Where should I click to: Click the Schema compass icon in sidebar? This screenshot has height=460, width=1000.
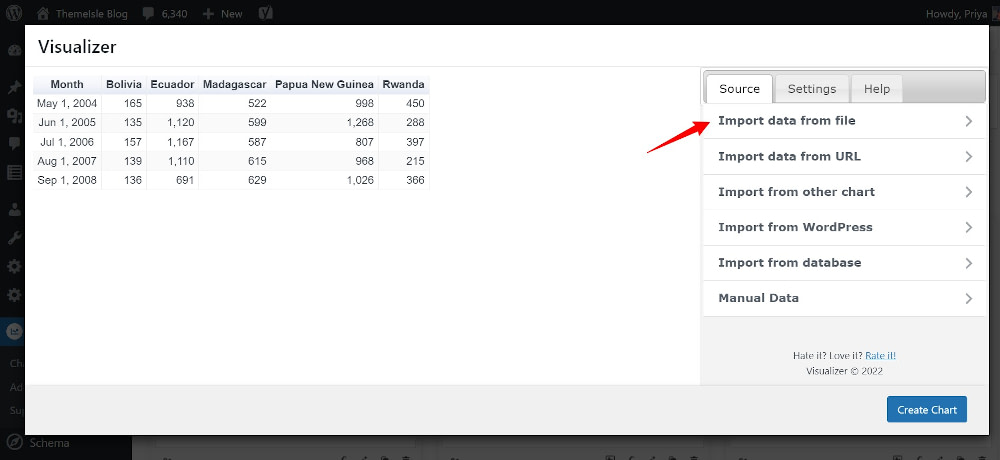click(14, 443)
